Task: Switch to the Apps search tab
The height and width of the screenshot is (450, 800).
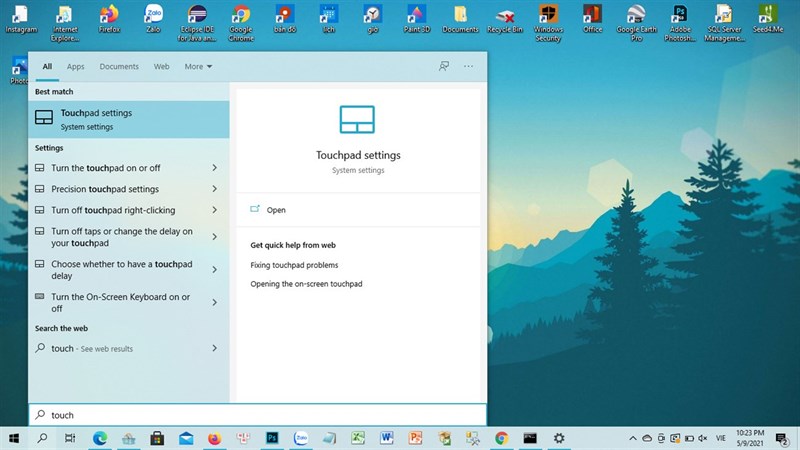Action: (76, 67)
